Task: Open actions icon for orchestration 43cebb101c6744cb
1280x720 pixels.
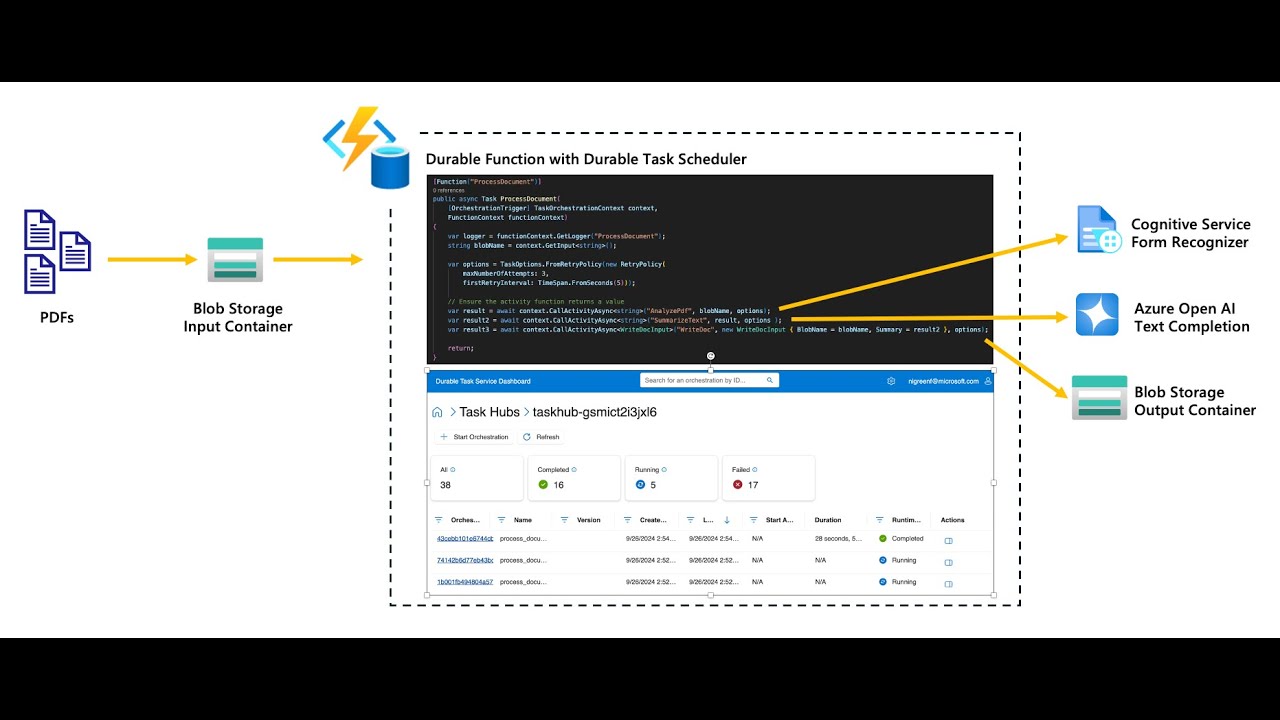Action: tap(949, 540)
